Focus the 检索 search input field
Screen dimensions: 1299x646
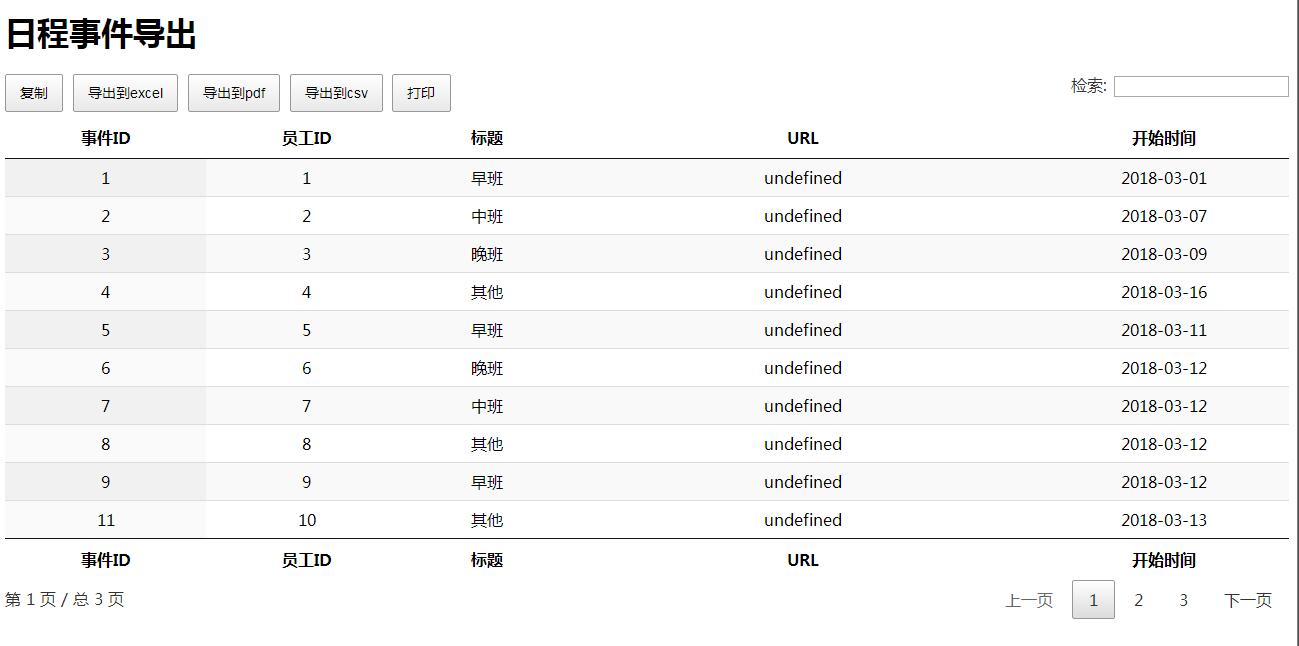click(1200, 87)
